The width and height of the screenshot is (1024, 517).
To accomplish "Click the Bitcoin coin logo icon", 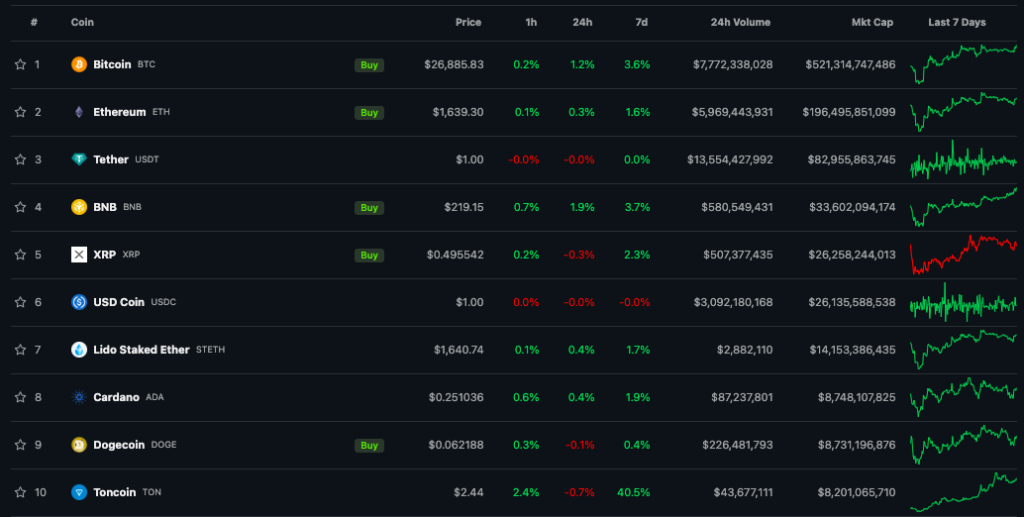I will point(79,65).
